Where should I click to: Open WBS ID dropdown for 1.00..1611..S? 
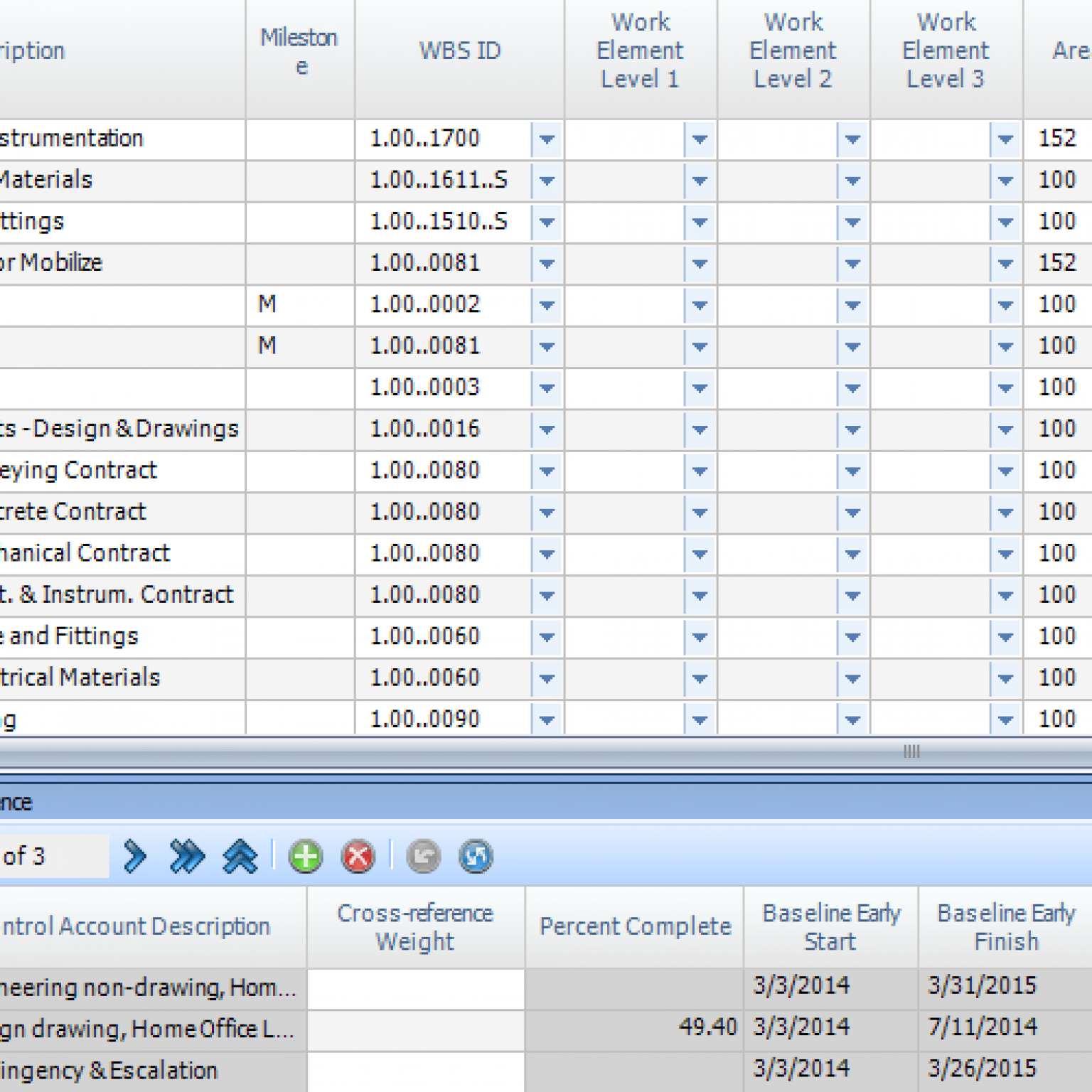(x=547, y=181)
